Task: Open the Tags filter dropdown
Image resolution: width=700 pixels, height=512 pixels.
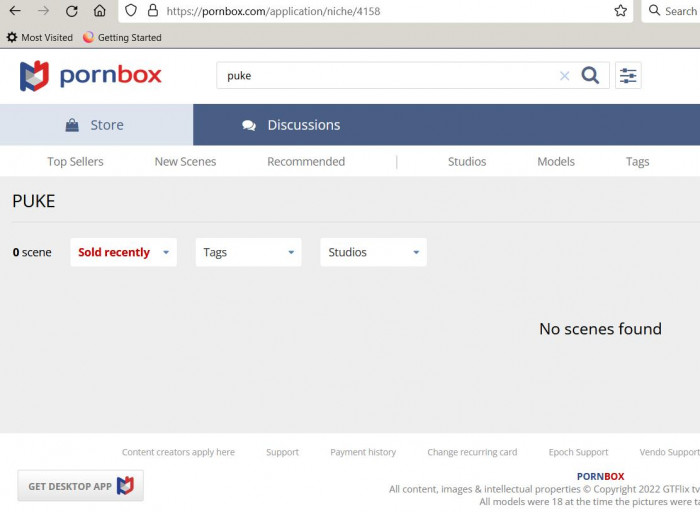Action: click(x=248, y=252)
